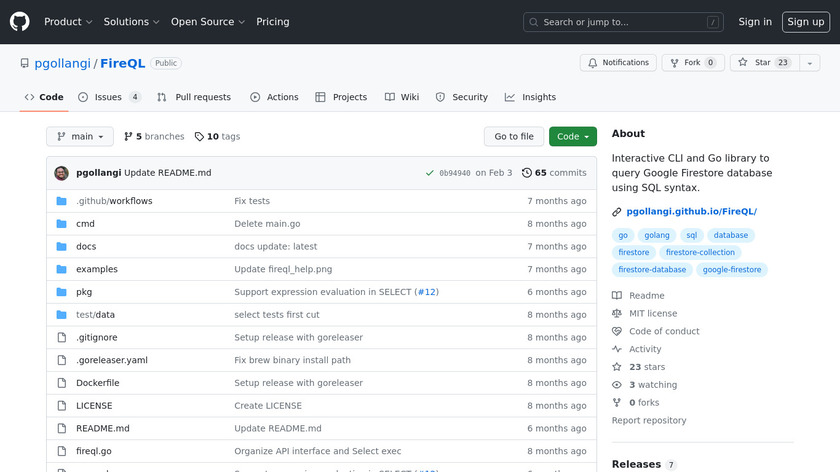
Task: Click pgollangi's avatar next to latest commit
Action: click(x=61, y=173)
